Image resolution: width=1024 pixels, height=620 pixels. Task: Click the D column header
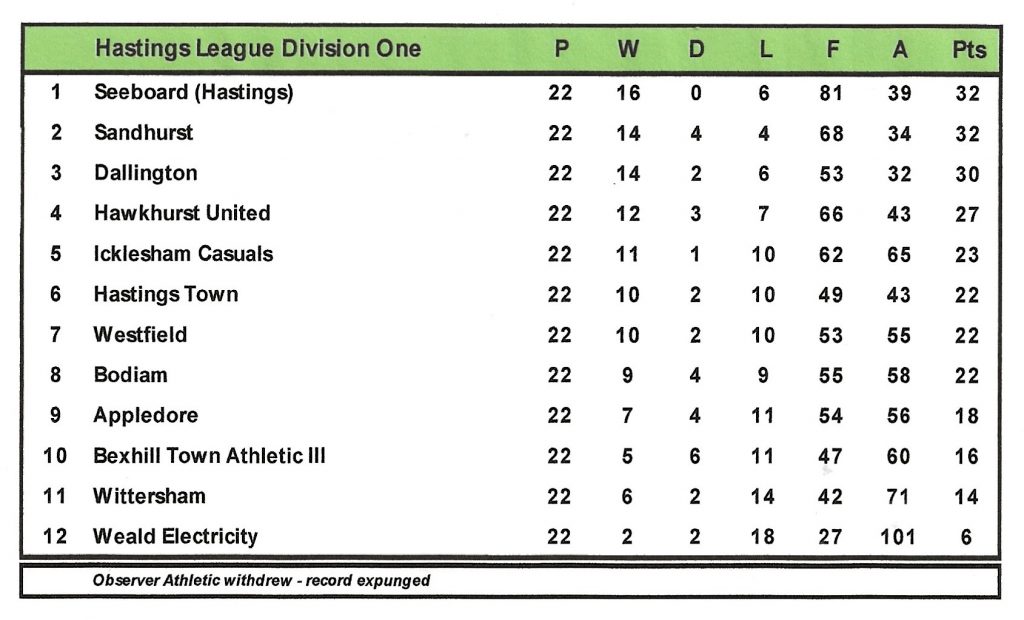coord(696,50)
